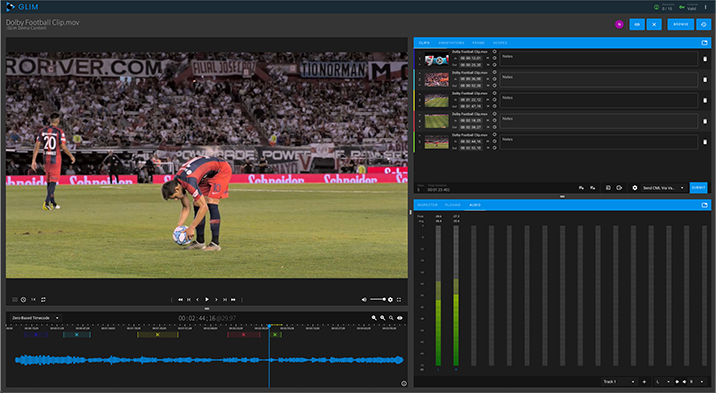The height and width of the screenshot is (393, 716).
Task: Switch to the Annotations tab
Action: 451,43
